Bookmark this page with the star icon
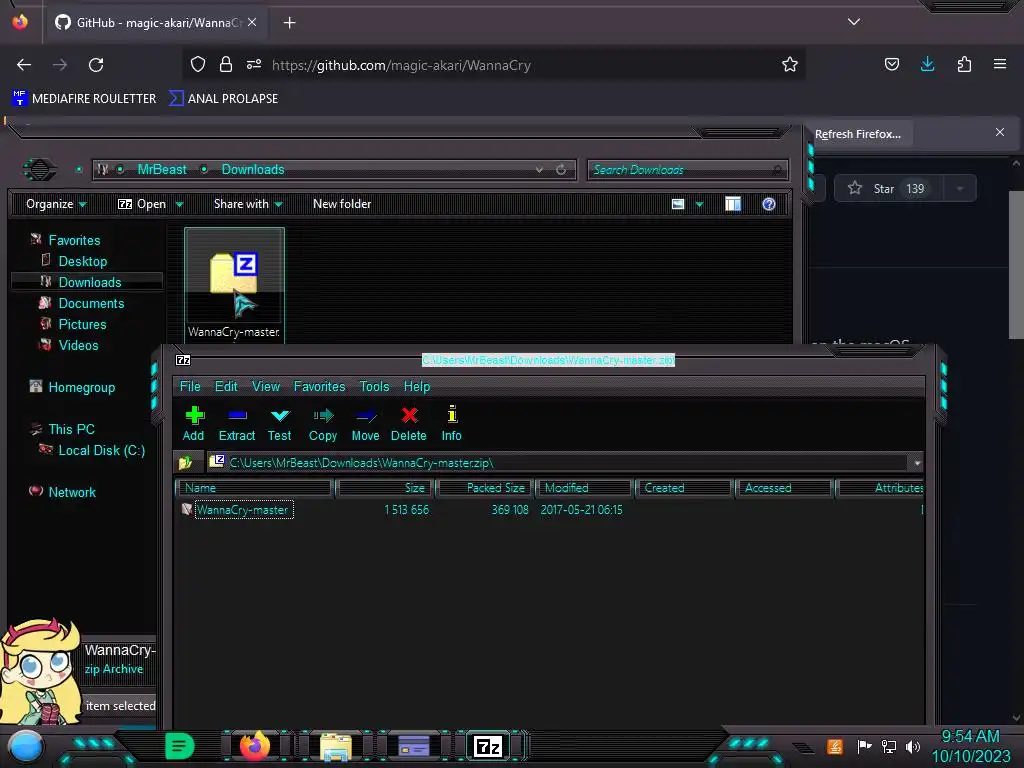The width and height of the screenshot is (1024, 768). [790, 64]
